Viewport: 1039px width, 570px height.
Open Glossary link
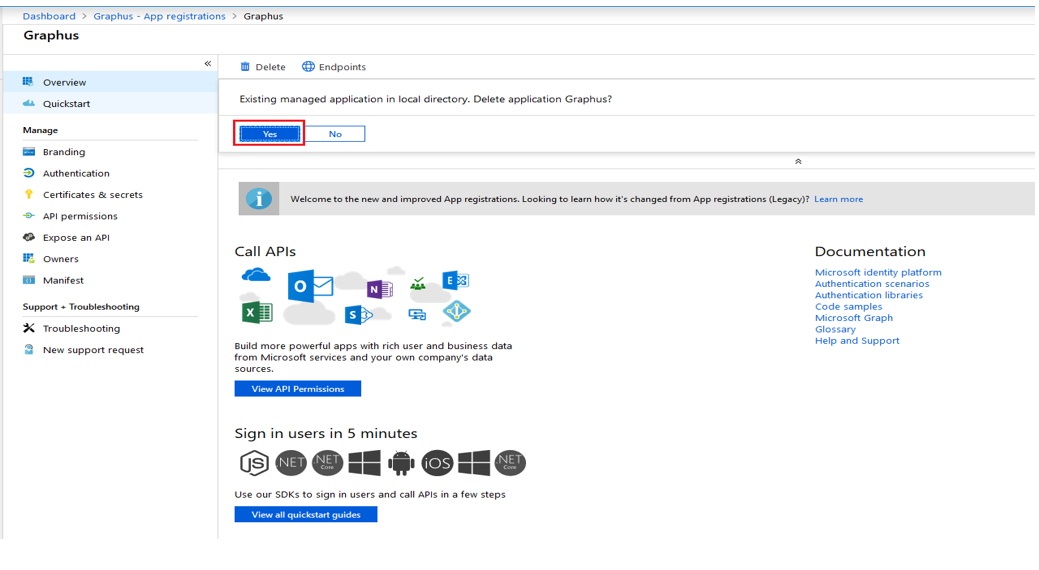(x=835, y=329)
